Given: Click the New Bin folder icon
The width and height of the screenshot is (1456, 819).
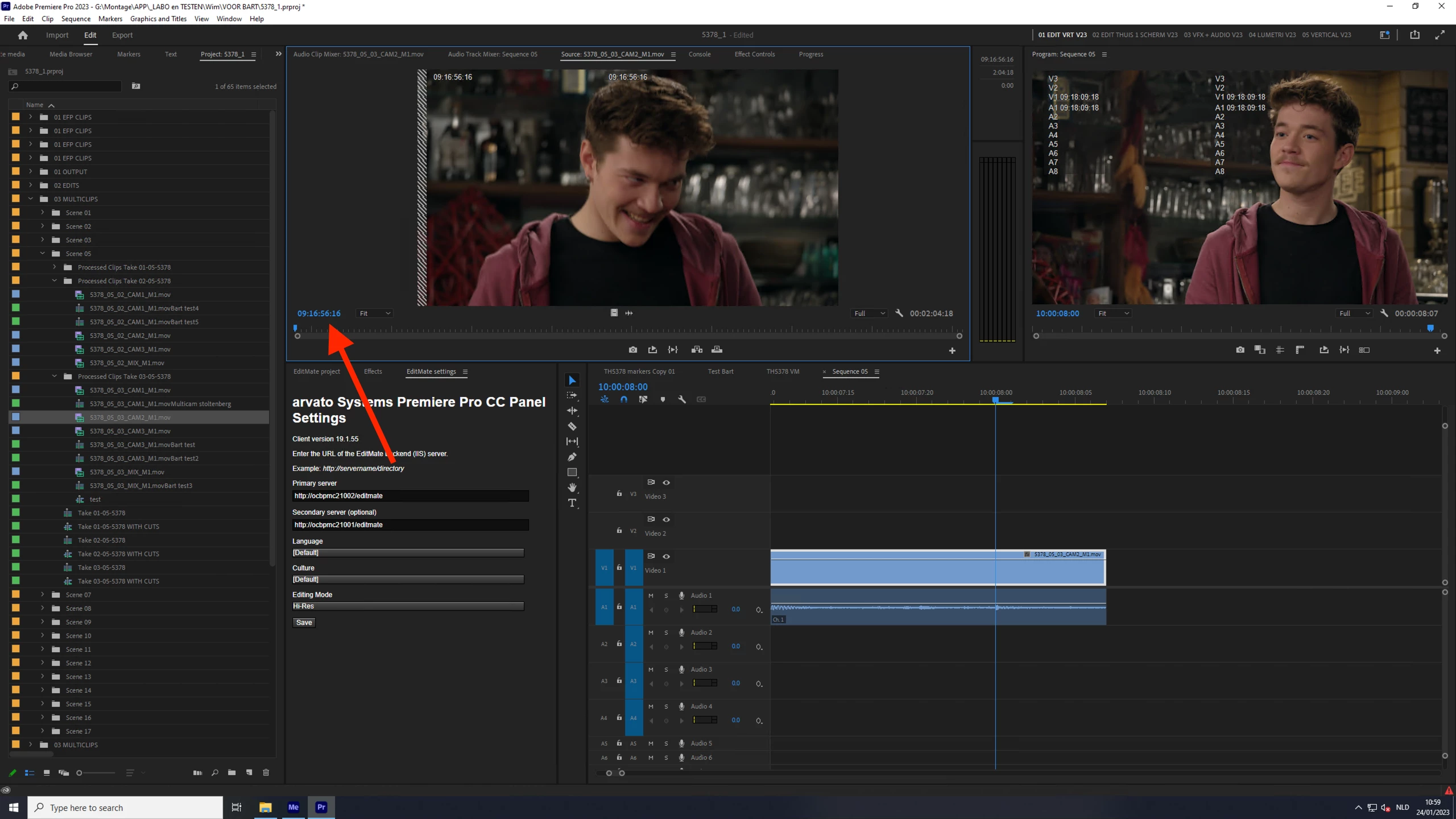Looking at the screenshot, I should point(231,772).
